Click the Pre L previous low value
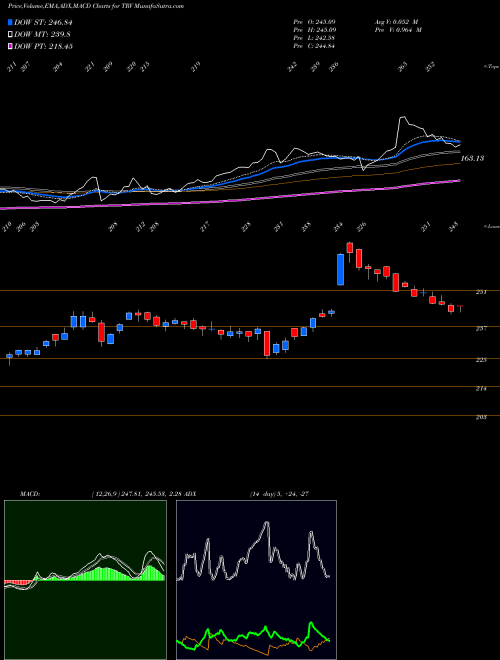This screenshot has width=500, height=660. (314, 38)
